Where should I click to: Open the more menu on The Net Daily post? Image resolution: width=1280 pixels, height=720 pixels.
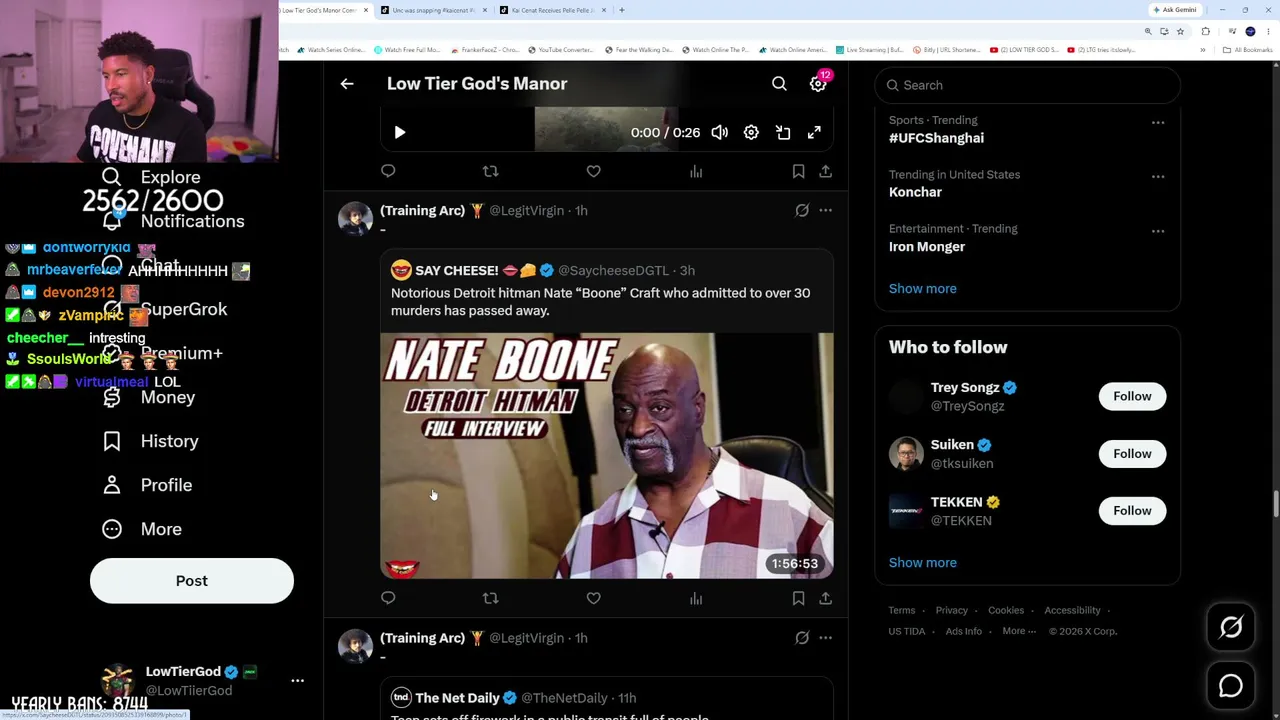point(825,638)
